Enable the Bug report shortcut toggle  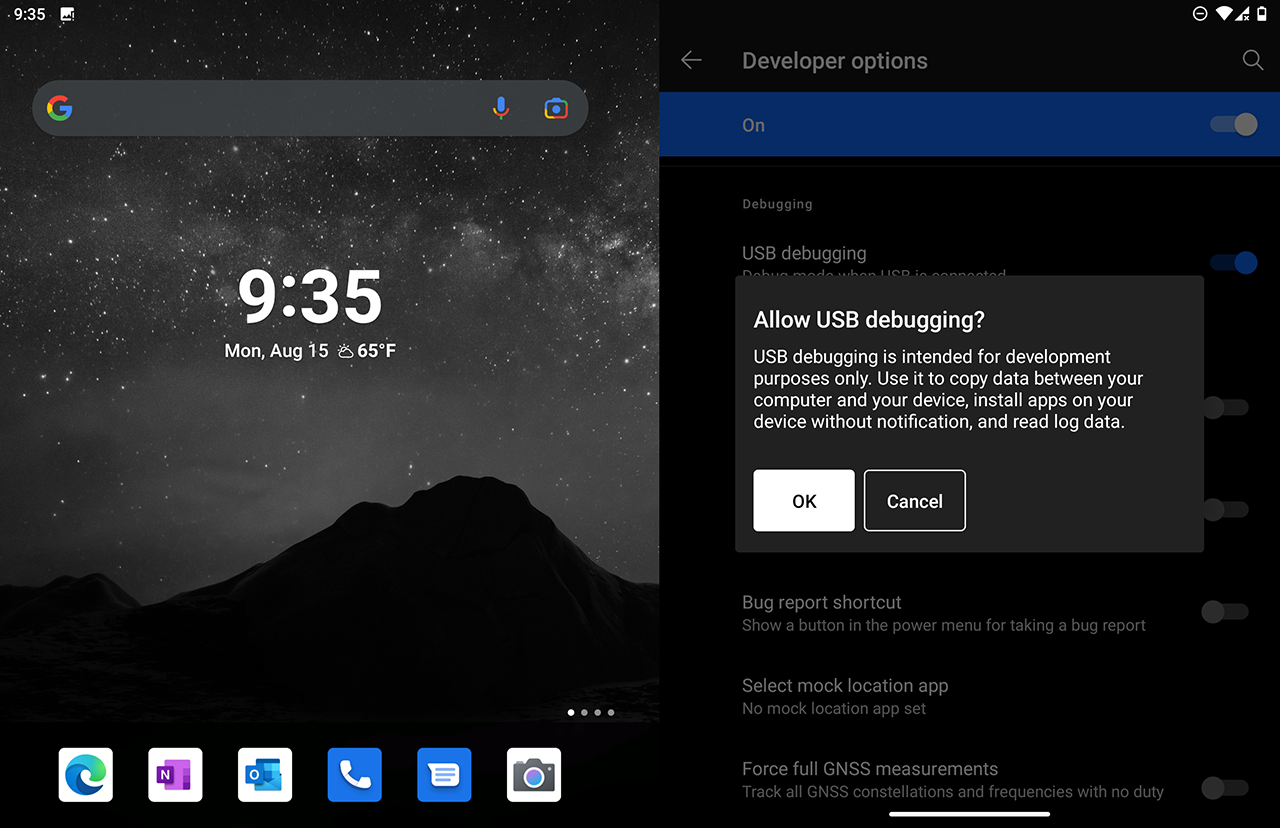[x=1225, y=612]
